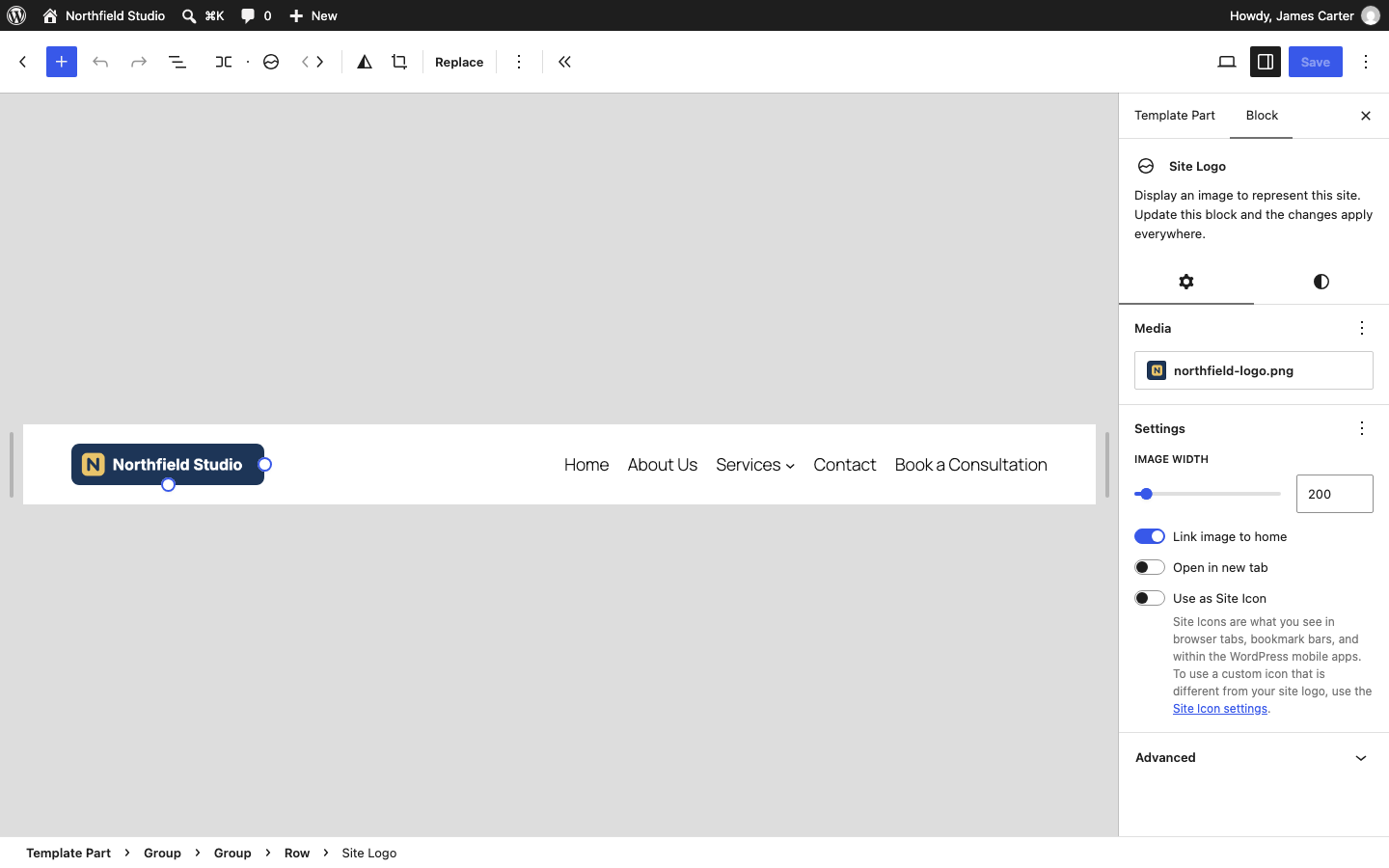Click the image width slider handle
Screen dimensions: 1389x868
click(1146, 494)
